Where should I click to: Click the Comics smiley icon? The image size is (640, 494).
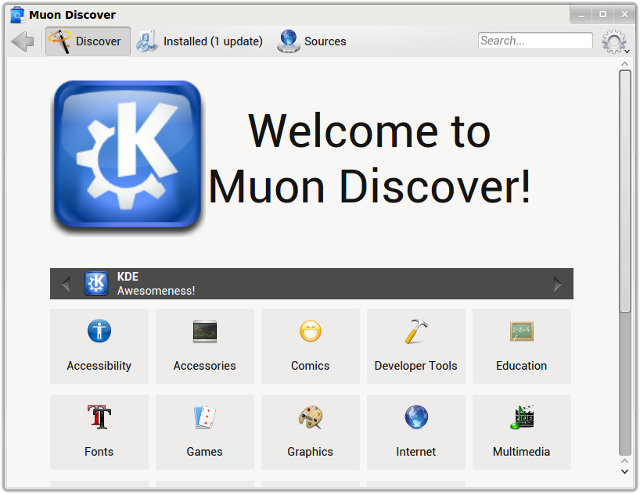click(311, 331)
